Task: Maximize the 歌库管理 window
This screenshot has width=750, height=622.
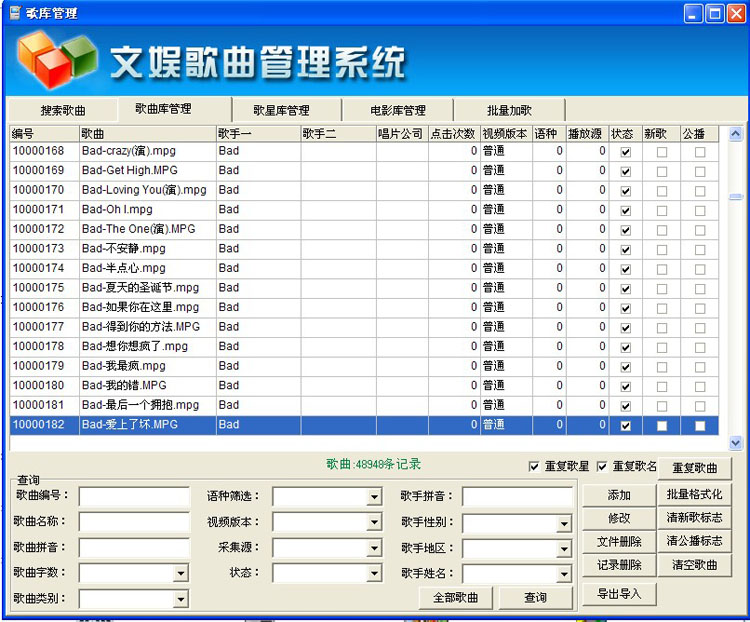Action: point(715,13)
